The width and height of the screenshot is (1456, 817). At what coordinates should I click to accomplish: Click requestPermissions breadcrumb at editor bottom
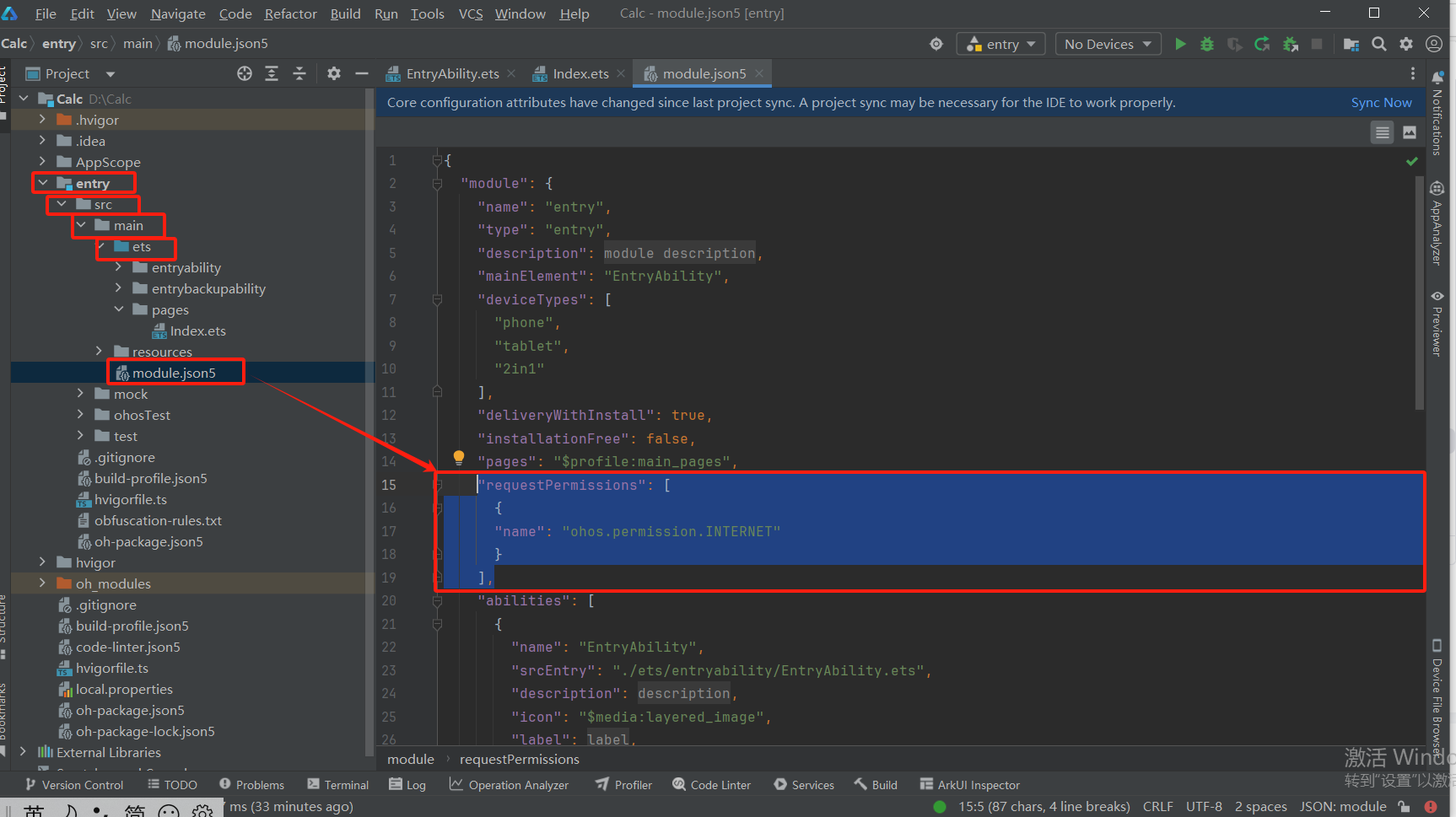tap(520, 759)
